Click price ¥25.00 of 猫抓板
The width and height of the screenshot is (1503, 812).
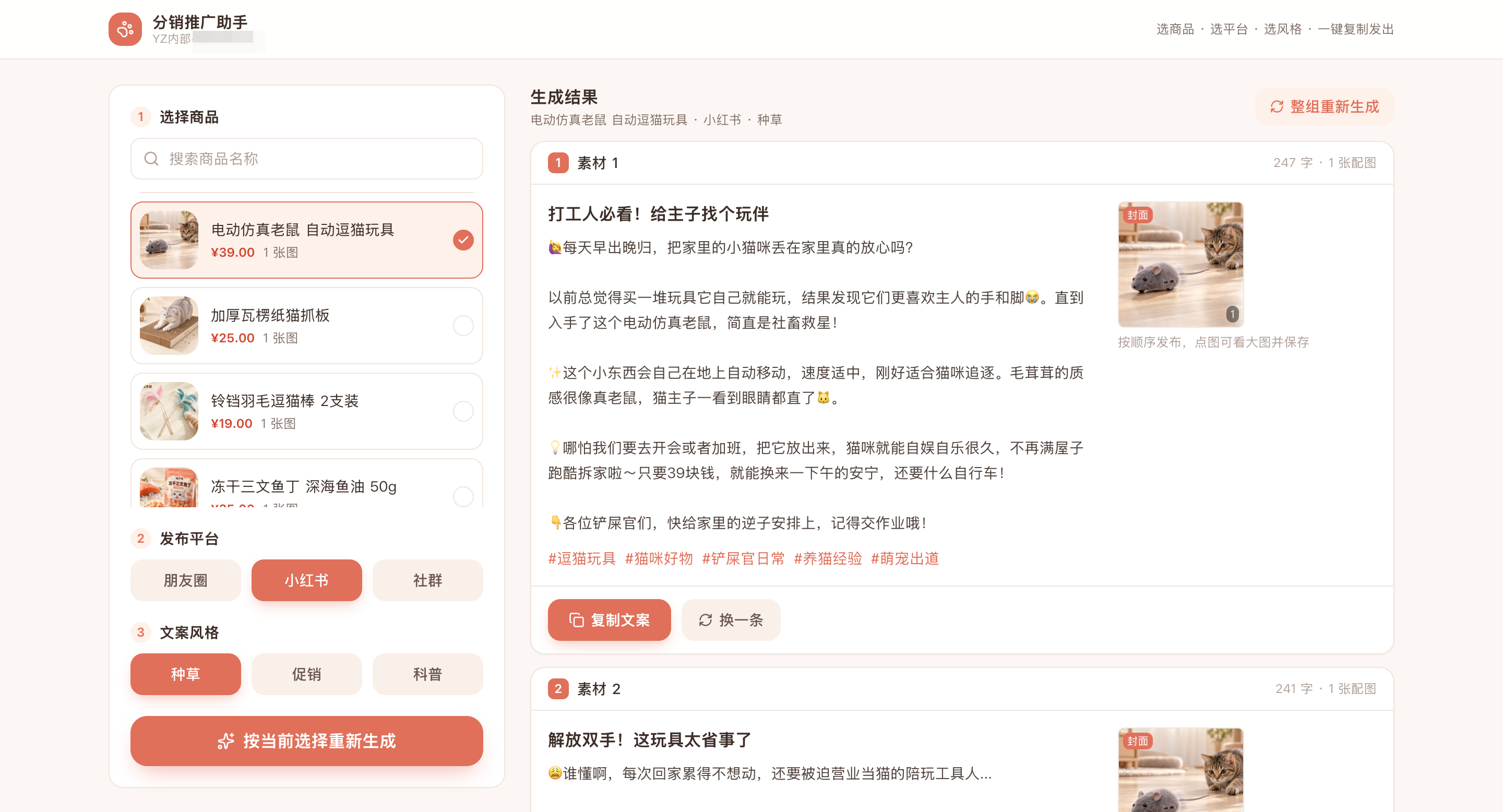tap(232, 338)
